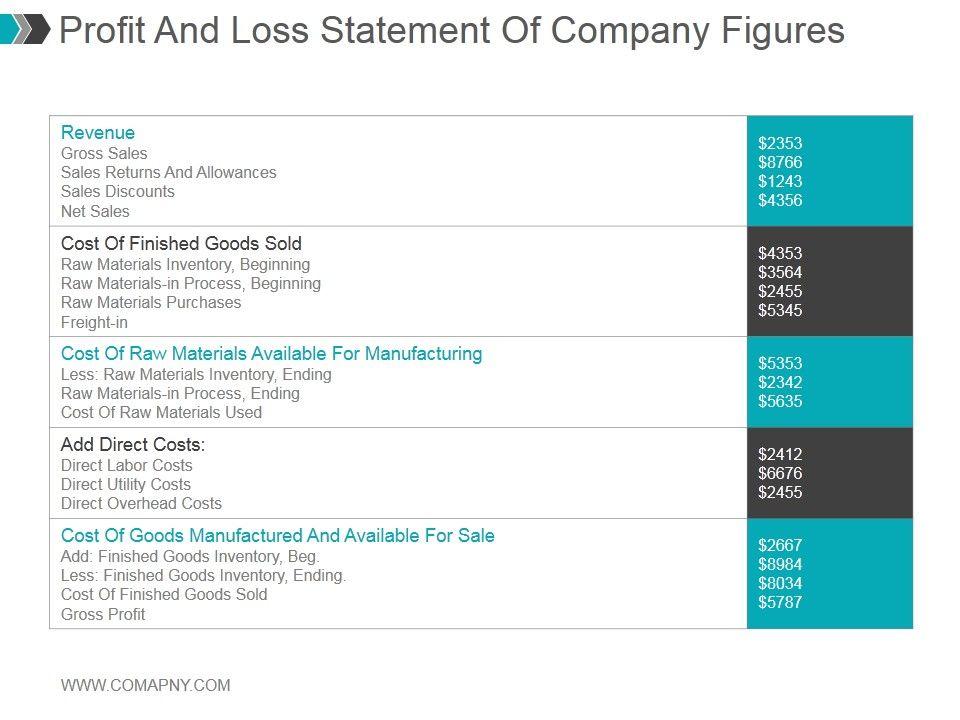The height and width of the screenshot is (720, 960).
Task: Select the Freight-in line item
Action: [94, 322]
